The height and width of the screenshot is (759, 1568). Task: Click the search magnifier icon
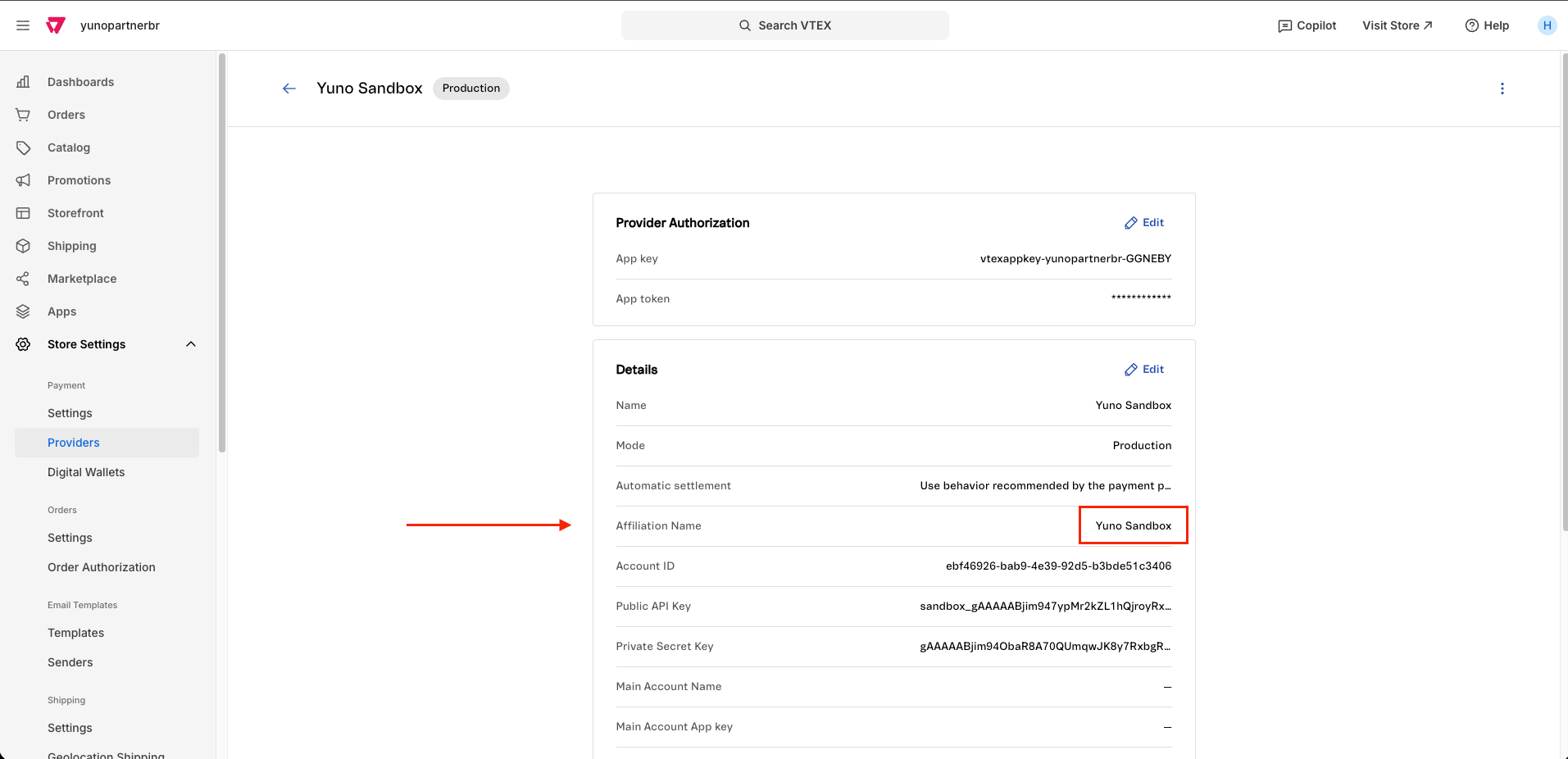pyautogui.click(x=745, y=25)
